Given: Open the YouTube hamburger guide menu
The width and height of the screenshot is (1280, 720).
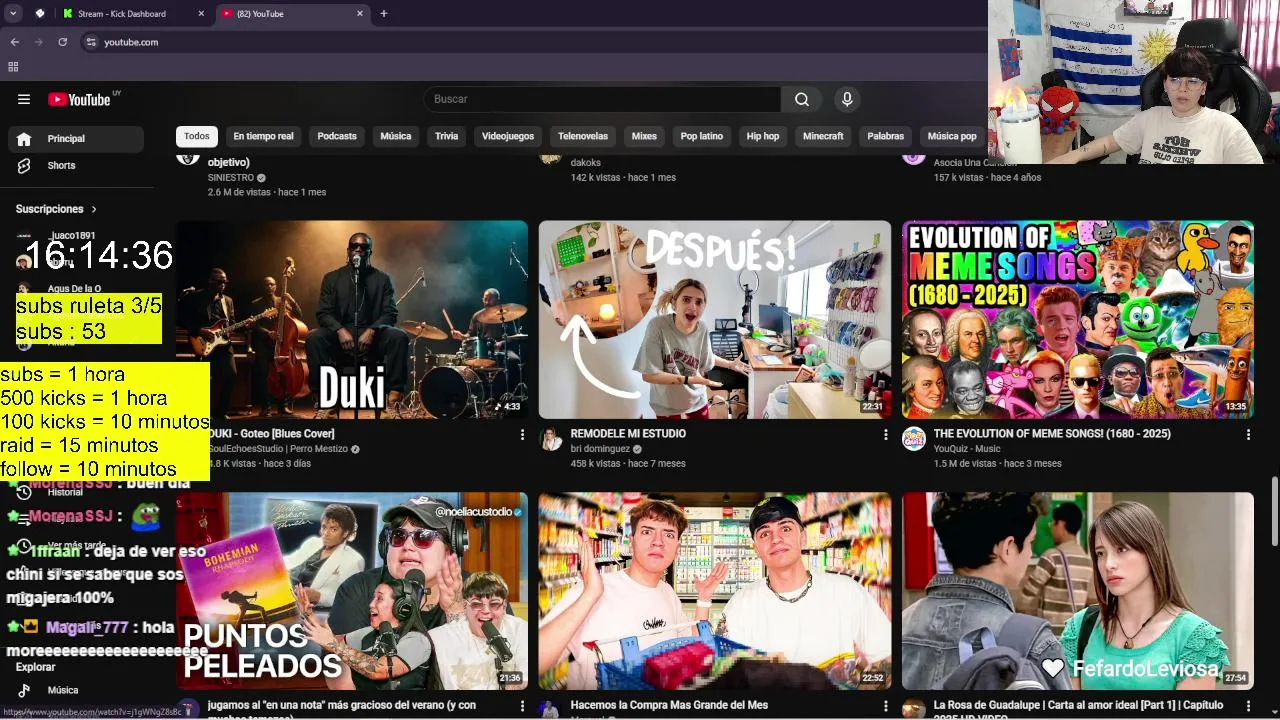Looking at the screenshot, I should 24,99.
